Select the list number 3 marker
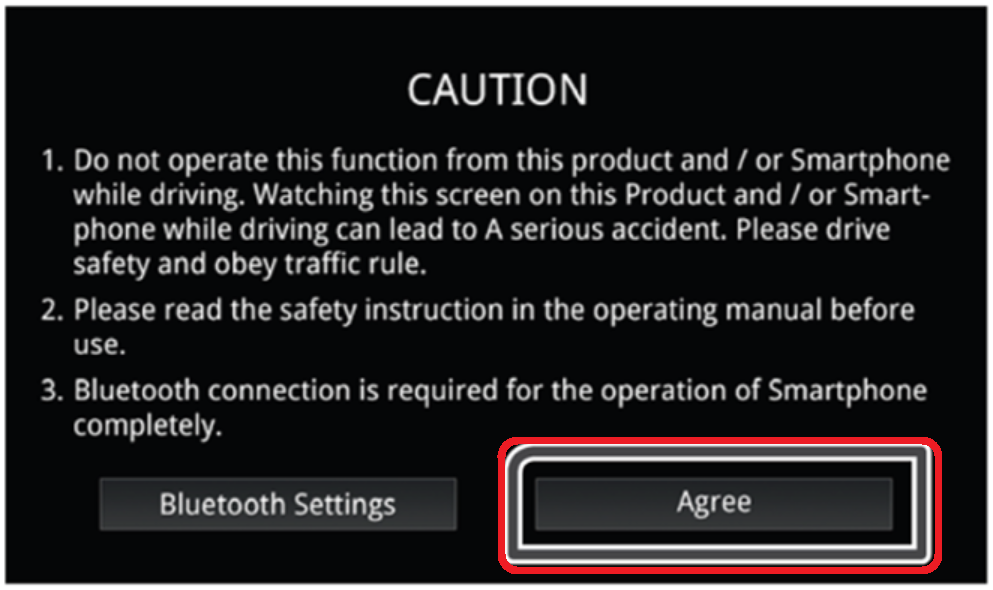This screenshot has width=993, height=590. coord(53,391)
